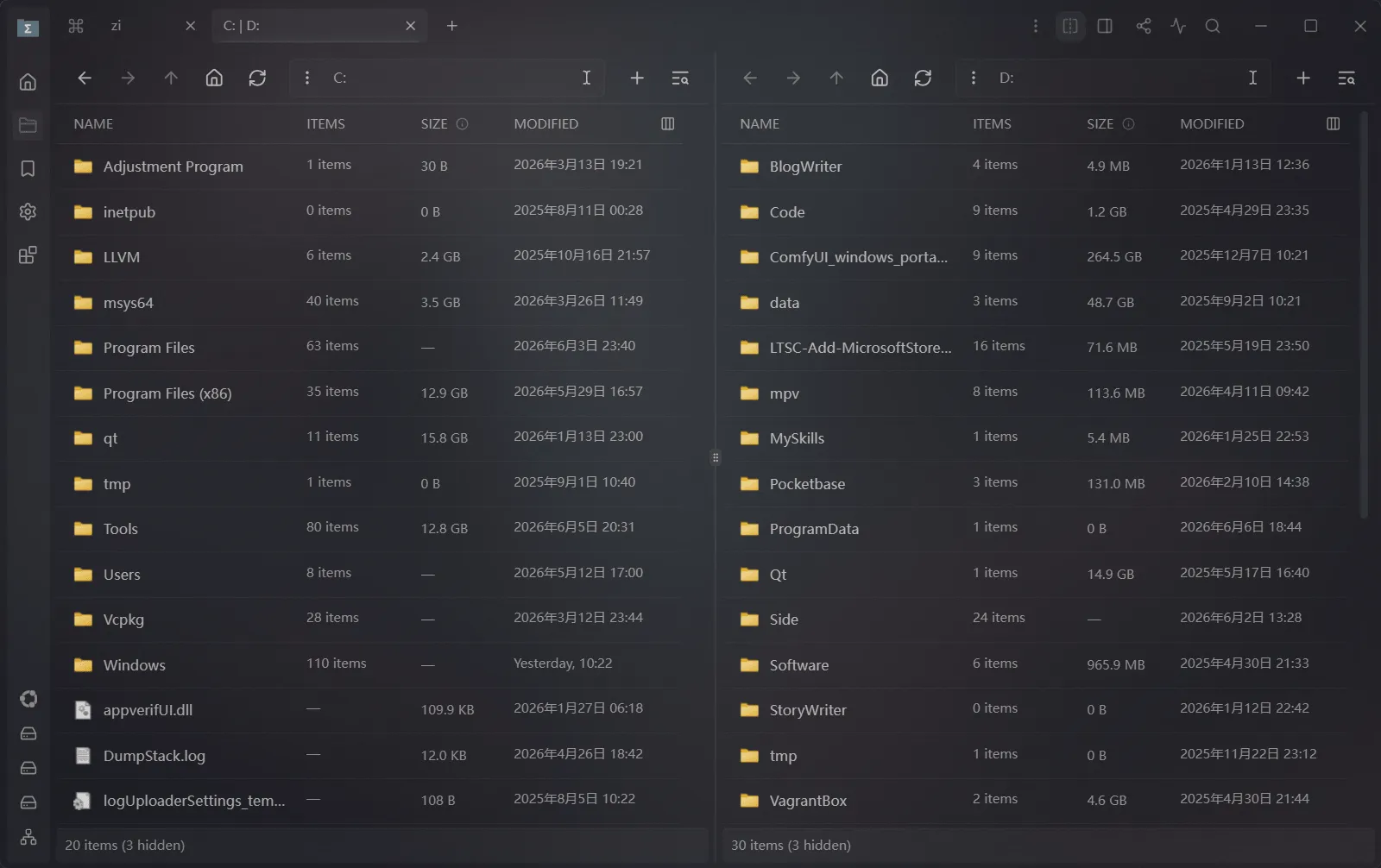The height and width of the screenshot is (868, 1381).
Task: Add a new tab
Action: click(x=451, y=26)
